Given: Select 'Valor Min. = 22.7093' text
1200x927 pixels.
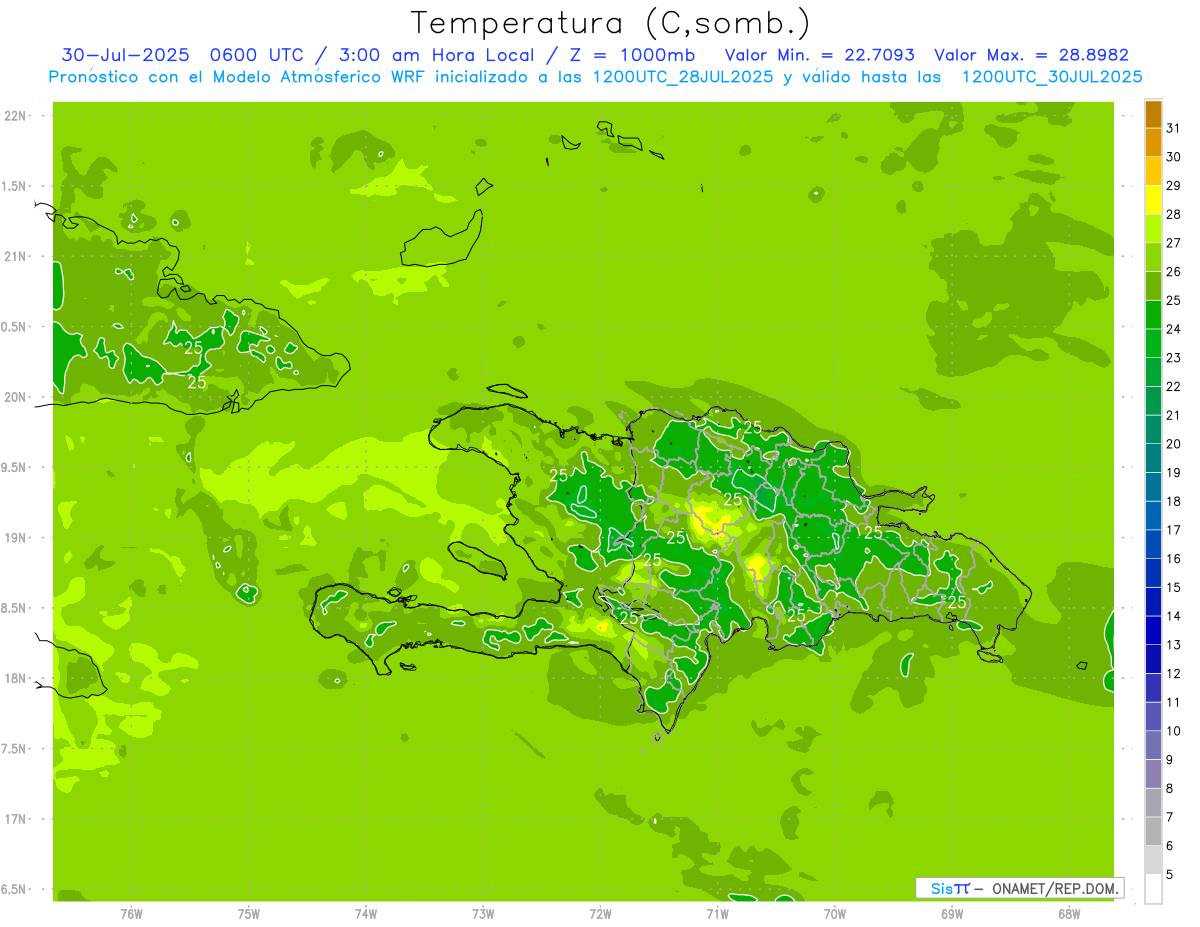Looking at the screenshot, I should pyautogui.click(x=819, y=55).
